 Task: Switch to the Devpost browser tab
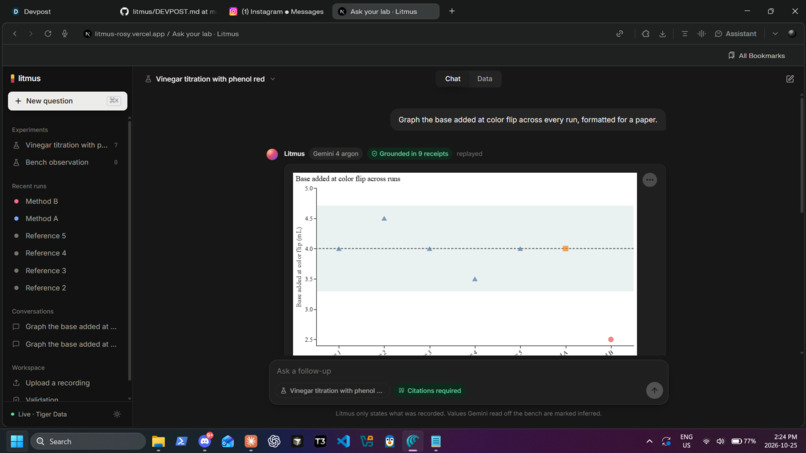[37, 11]
